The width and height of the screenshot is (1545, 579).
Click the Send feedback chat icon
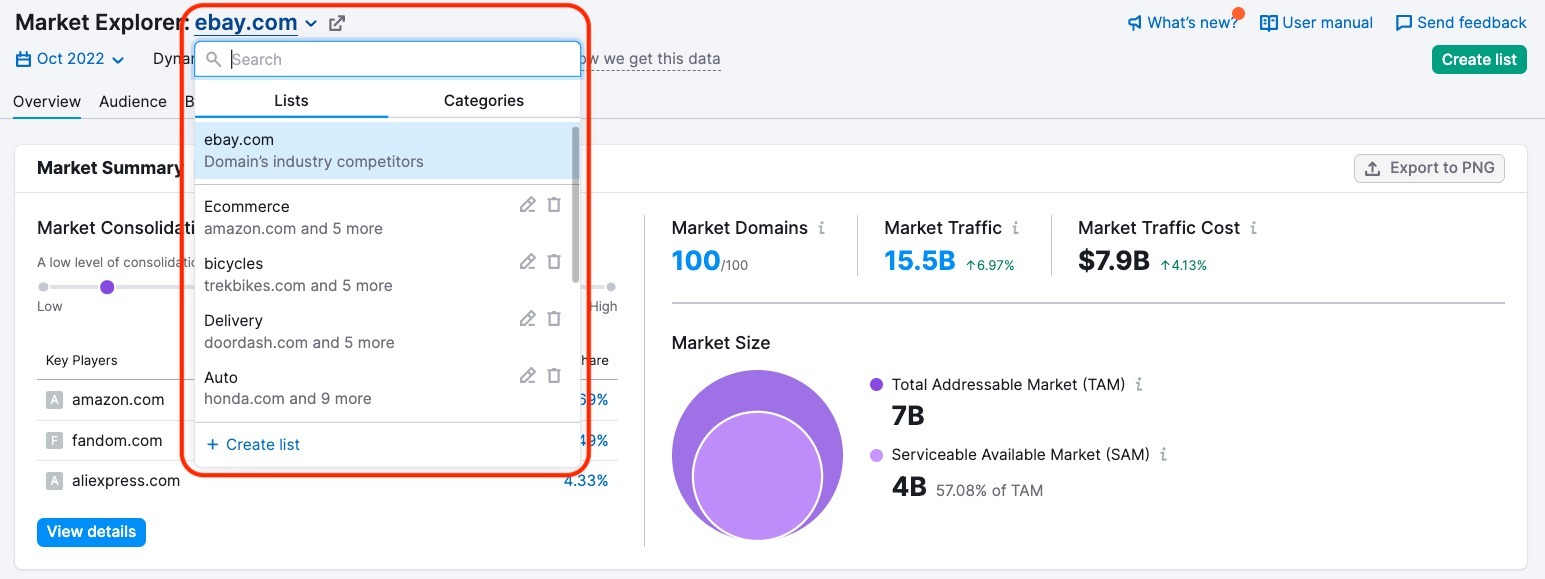(x=1404, y=23)
